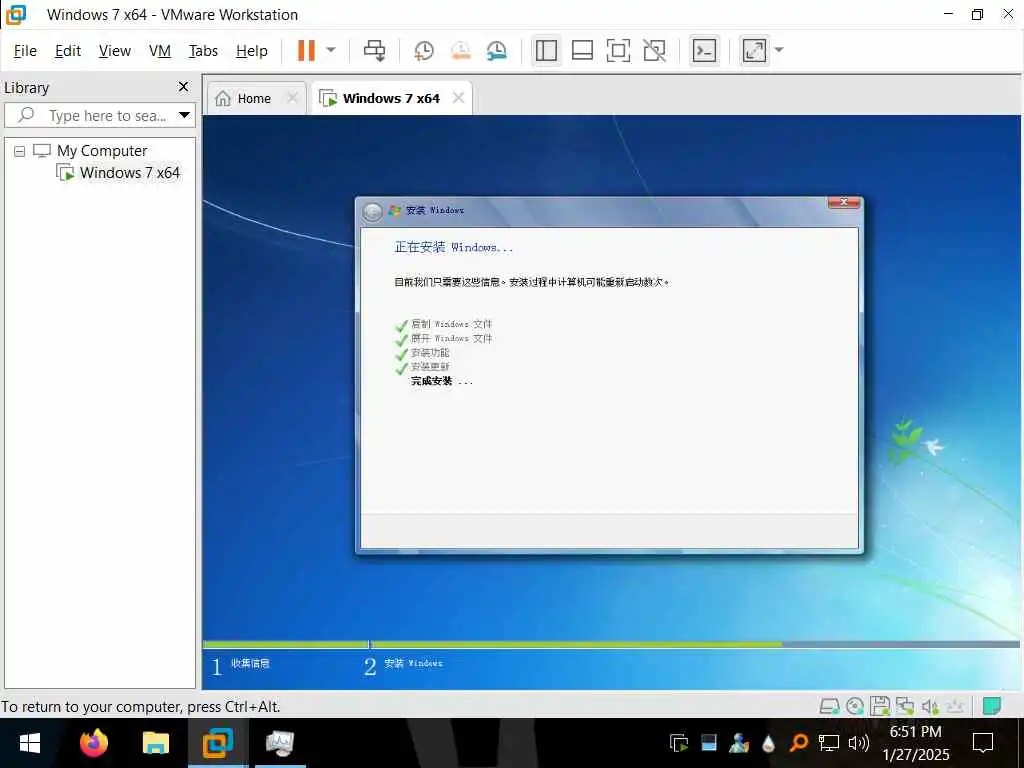
Task: Open the stretch guest dropdown arrow
Action: coord(778,50)
